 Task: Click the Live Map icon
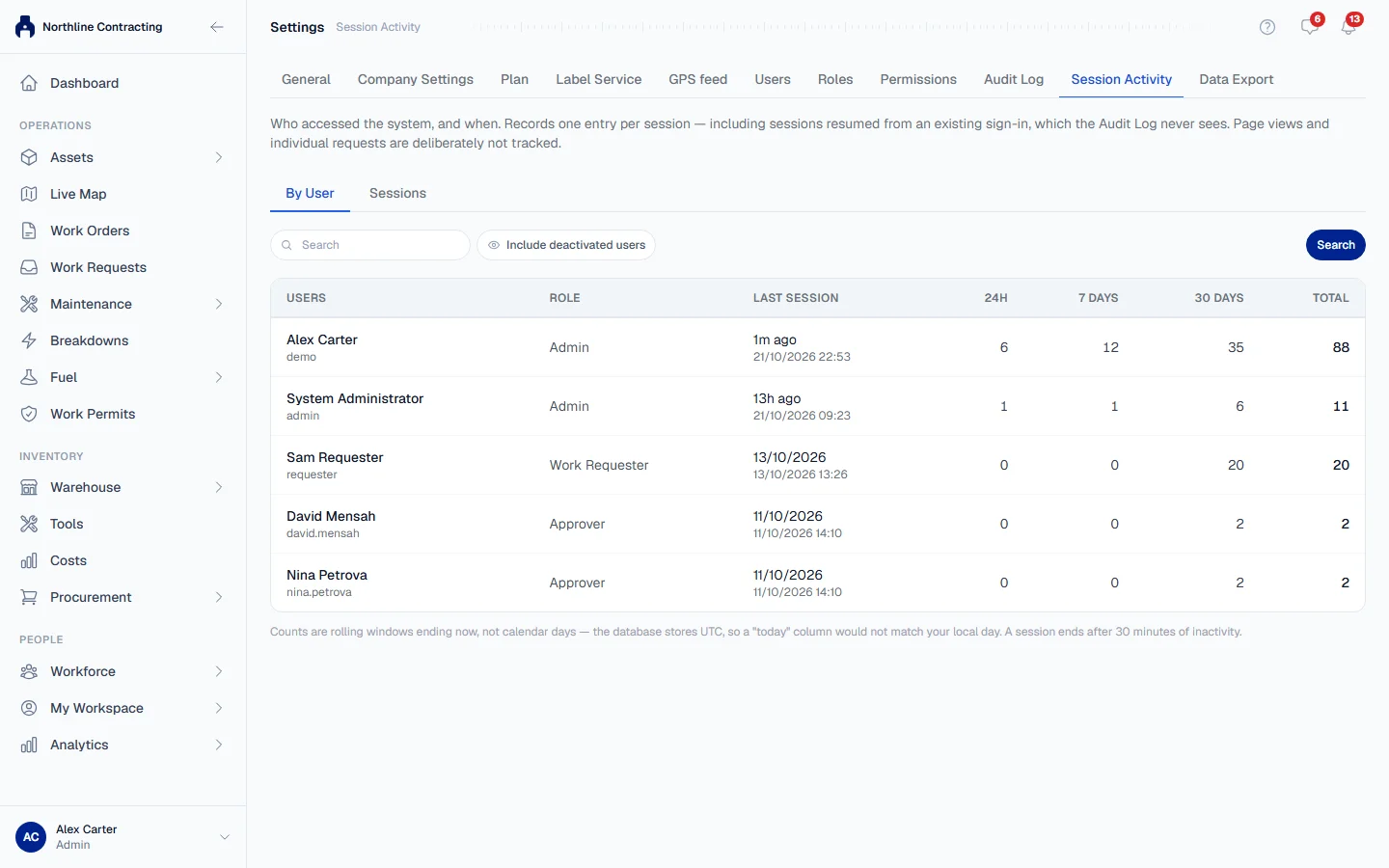tap(29, 194)
